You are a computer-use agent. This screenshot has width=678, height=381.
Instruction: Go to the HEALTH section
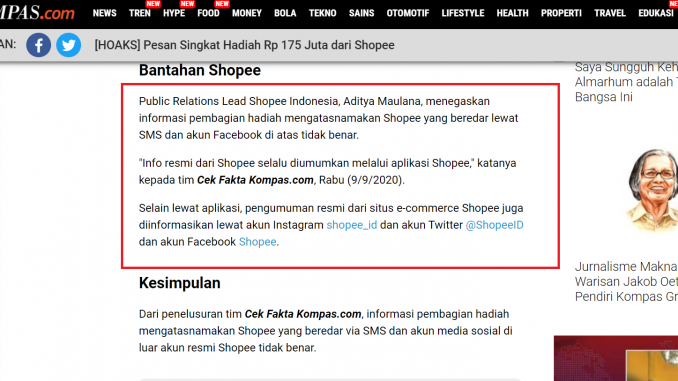512,13
